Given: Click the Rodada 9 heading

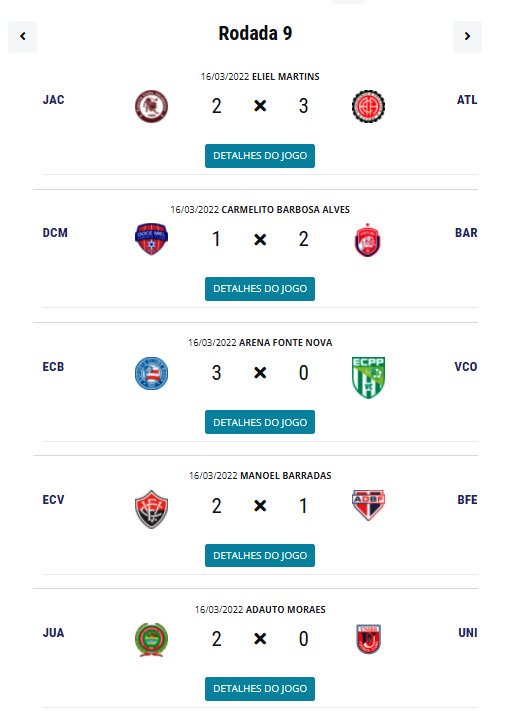Looking at the screenshot, I should pyautogui.click(x=255, y=33).
